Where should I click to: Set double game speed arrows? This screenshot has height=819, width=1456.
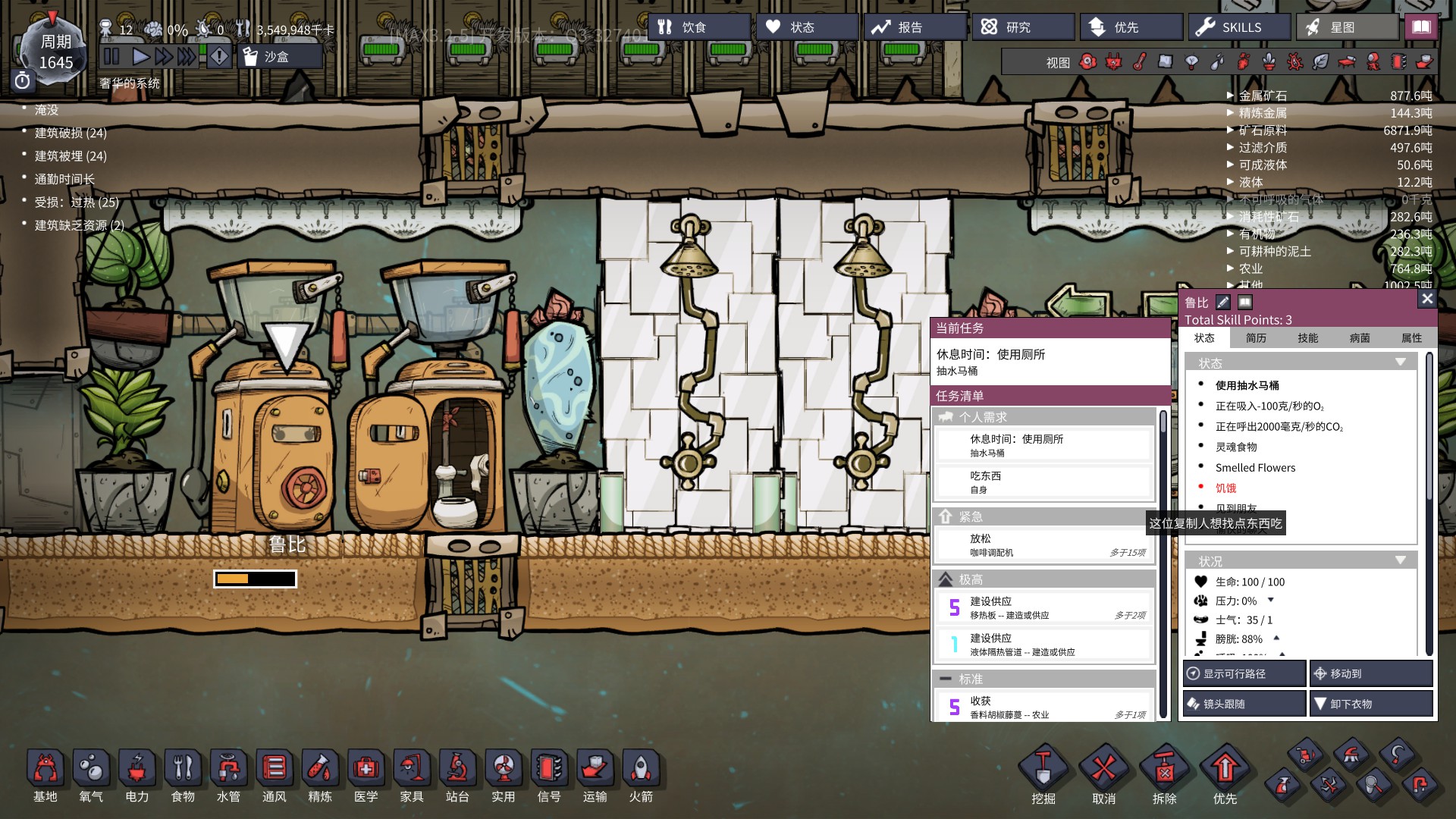coord(163,56)
